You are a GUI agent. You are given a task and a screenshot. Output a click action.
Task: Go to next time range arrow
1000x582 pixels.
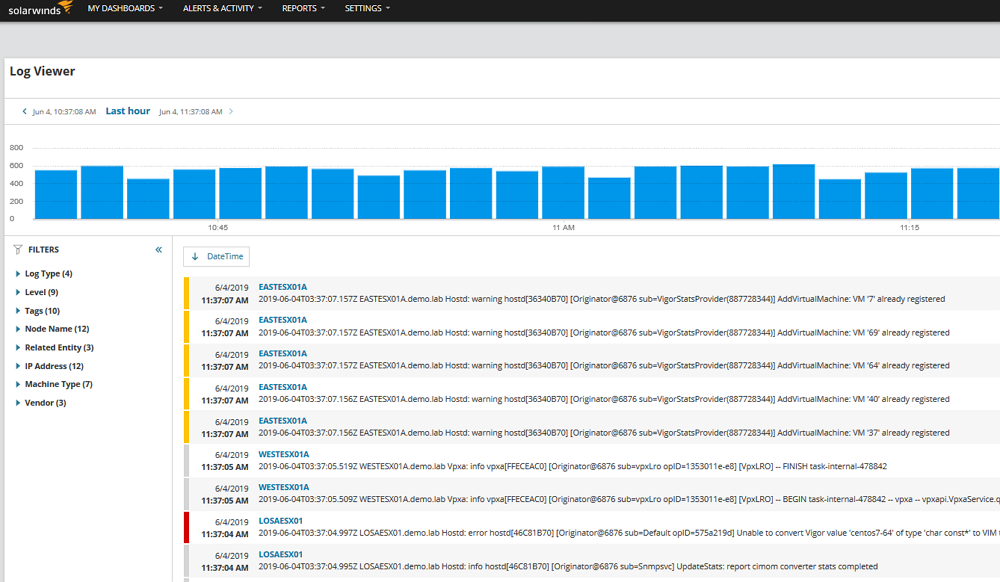pyautogui.click(x=231, y=112)
